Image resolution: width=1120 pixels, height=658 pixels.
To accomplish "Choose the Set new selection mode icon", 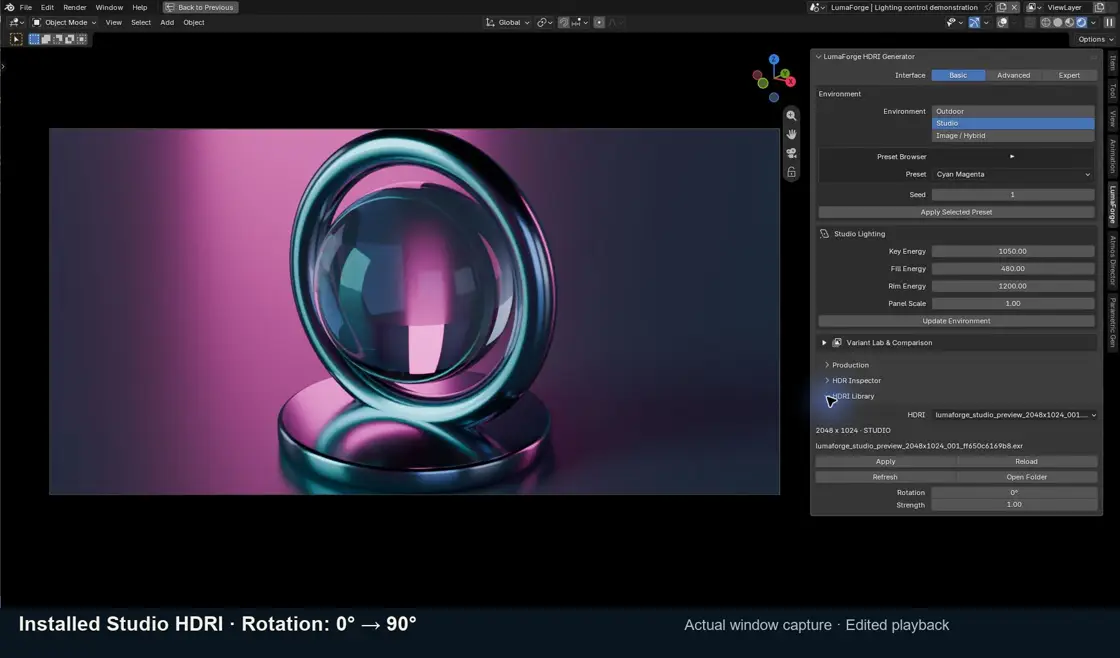I will click(x=34, y=39).
